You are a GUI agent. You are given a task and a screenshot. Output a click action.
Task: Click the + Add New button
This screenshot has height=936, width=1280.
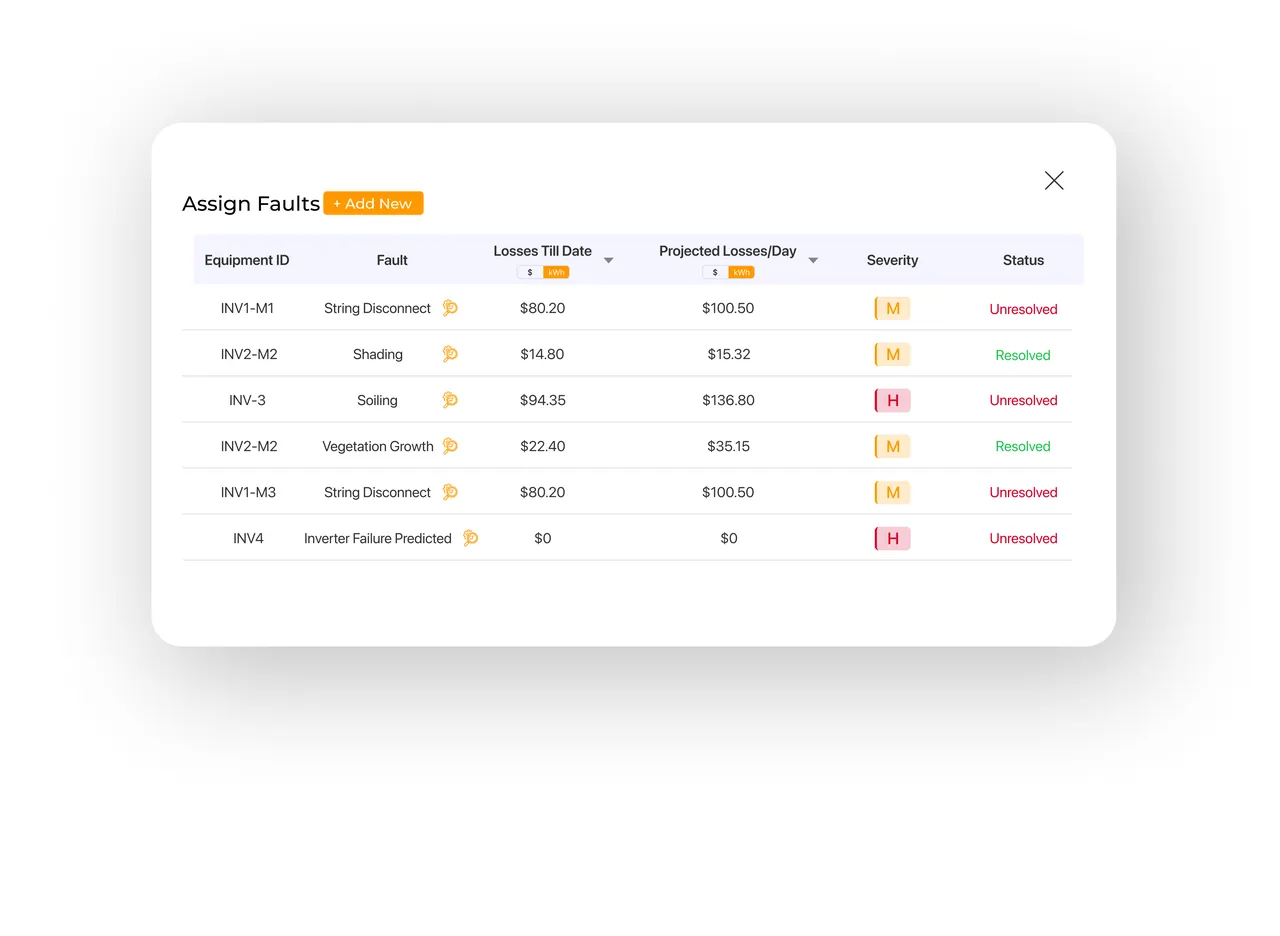pos(373,203)
